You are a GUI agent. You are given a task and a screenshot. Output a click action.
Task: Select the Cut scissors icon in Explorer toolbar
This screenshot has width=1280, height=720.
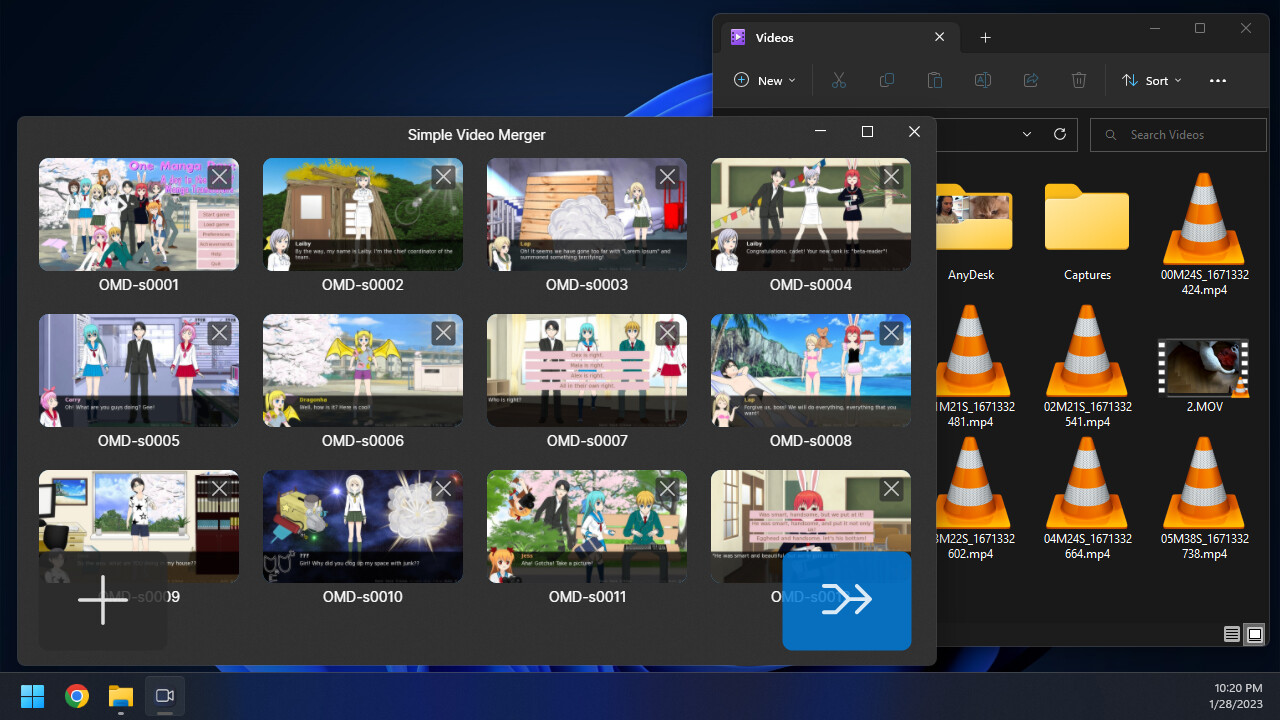pyautogui.click(x=839, y=80)
